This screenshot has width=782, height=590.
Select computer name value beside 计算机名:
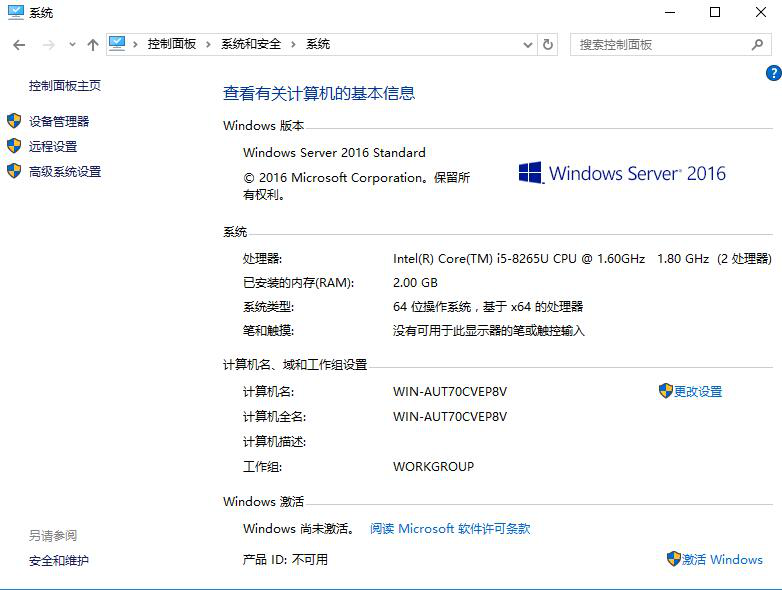pos(450,392)
